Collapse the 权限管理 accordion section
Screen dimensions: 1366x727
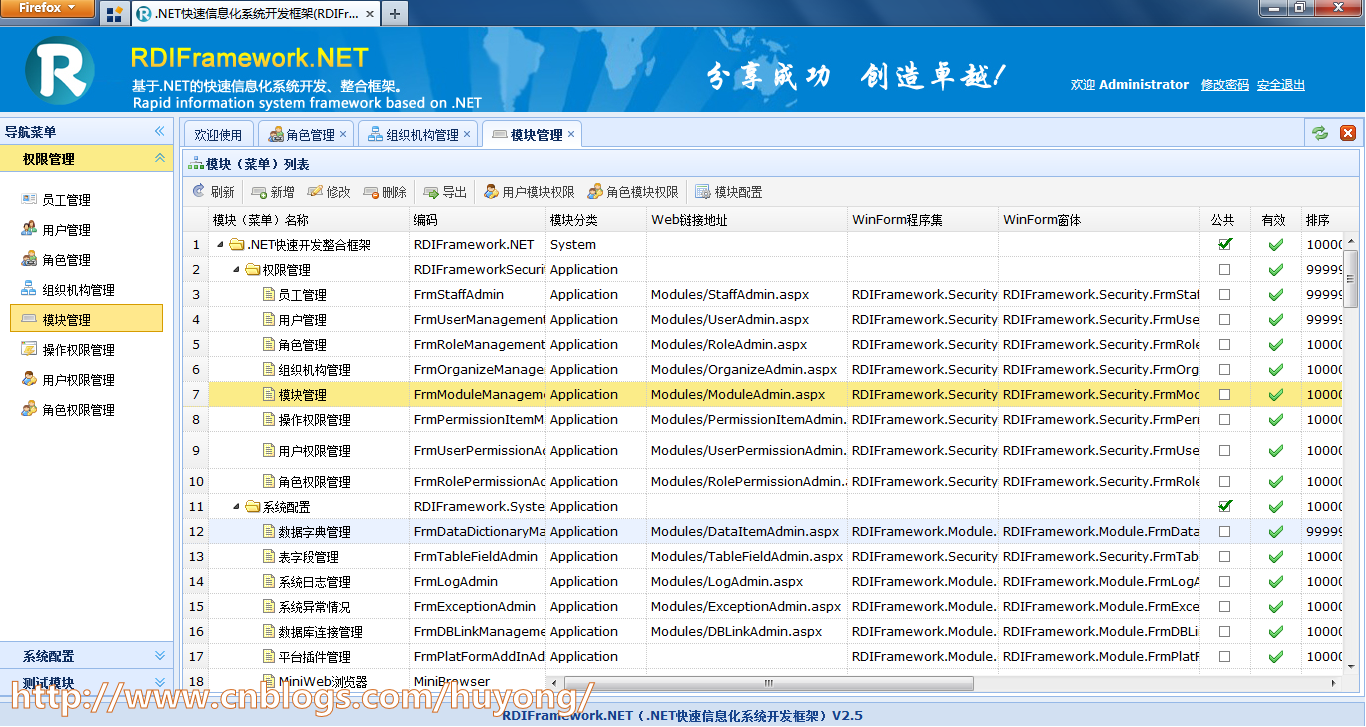coord(159,158)
